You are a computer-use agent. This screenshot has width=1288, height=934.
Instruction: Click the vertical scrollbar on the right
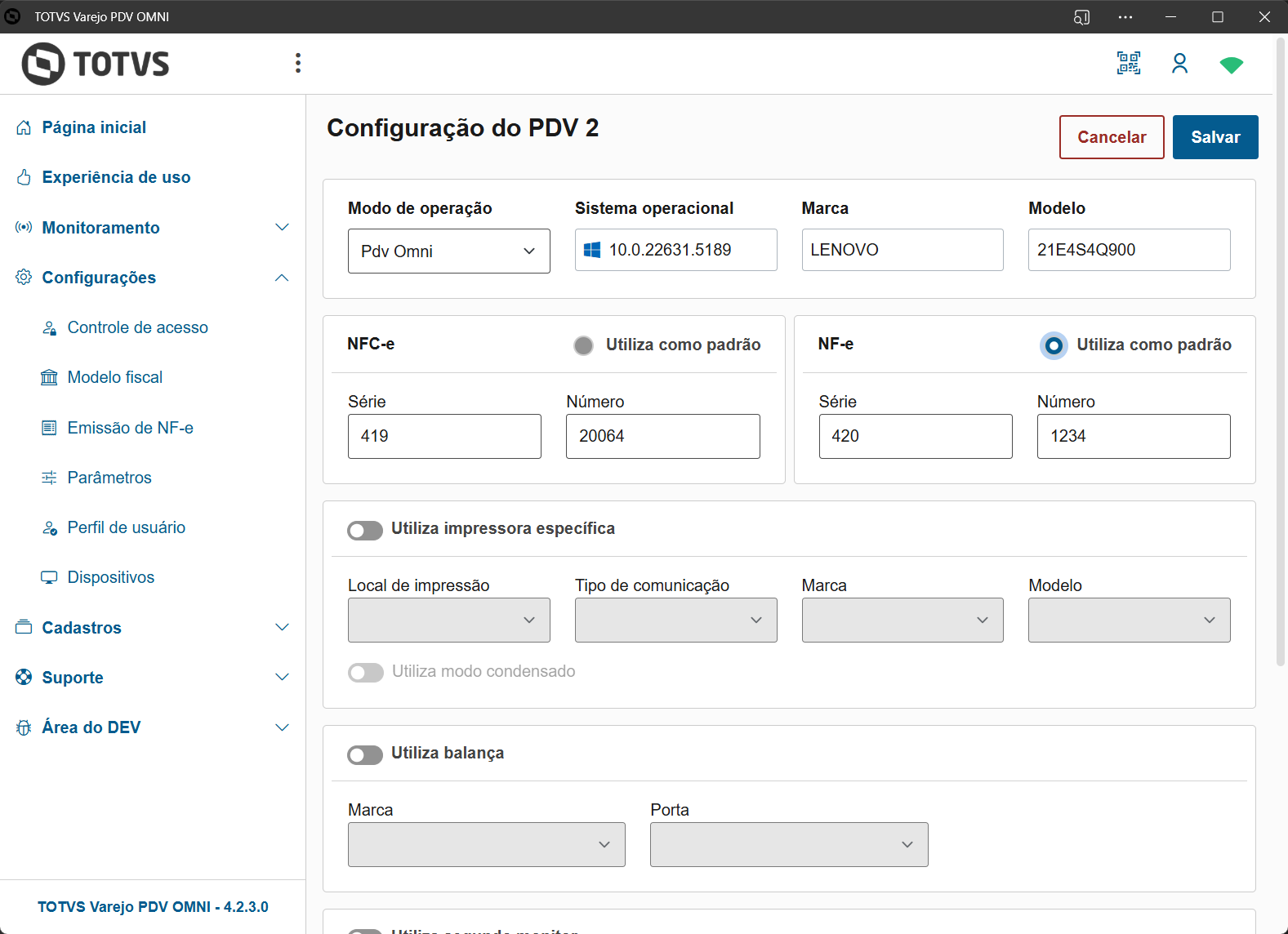point(1280,351)
